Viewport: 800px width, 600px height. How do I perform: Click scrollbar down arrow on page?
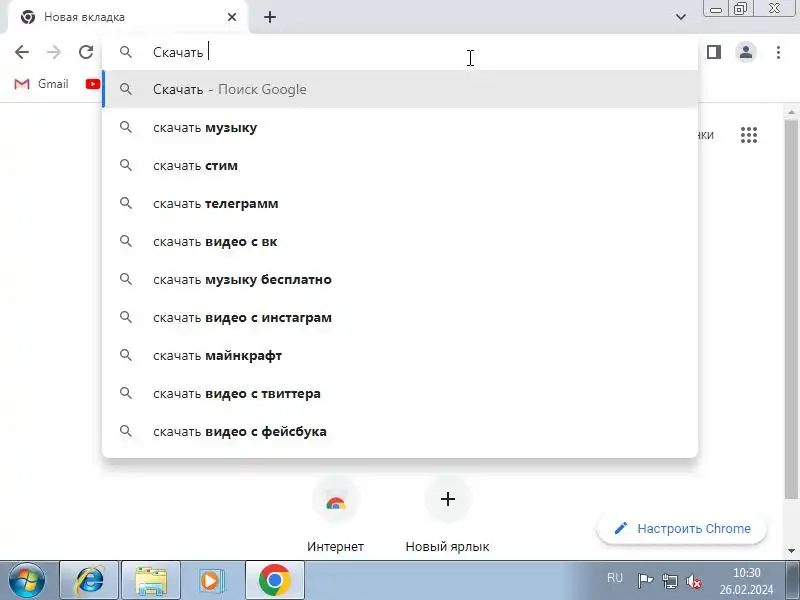pyautogui.click(x=791, y=551)
